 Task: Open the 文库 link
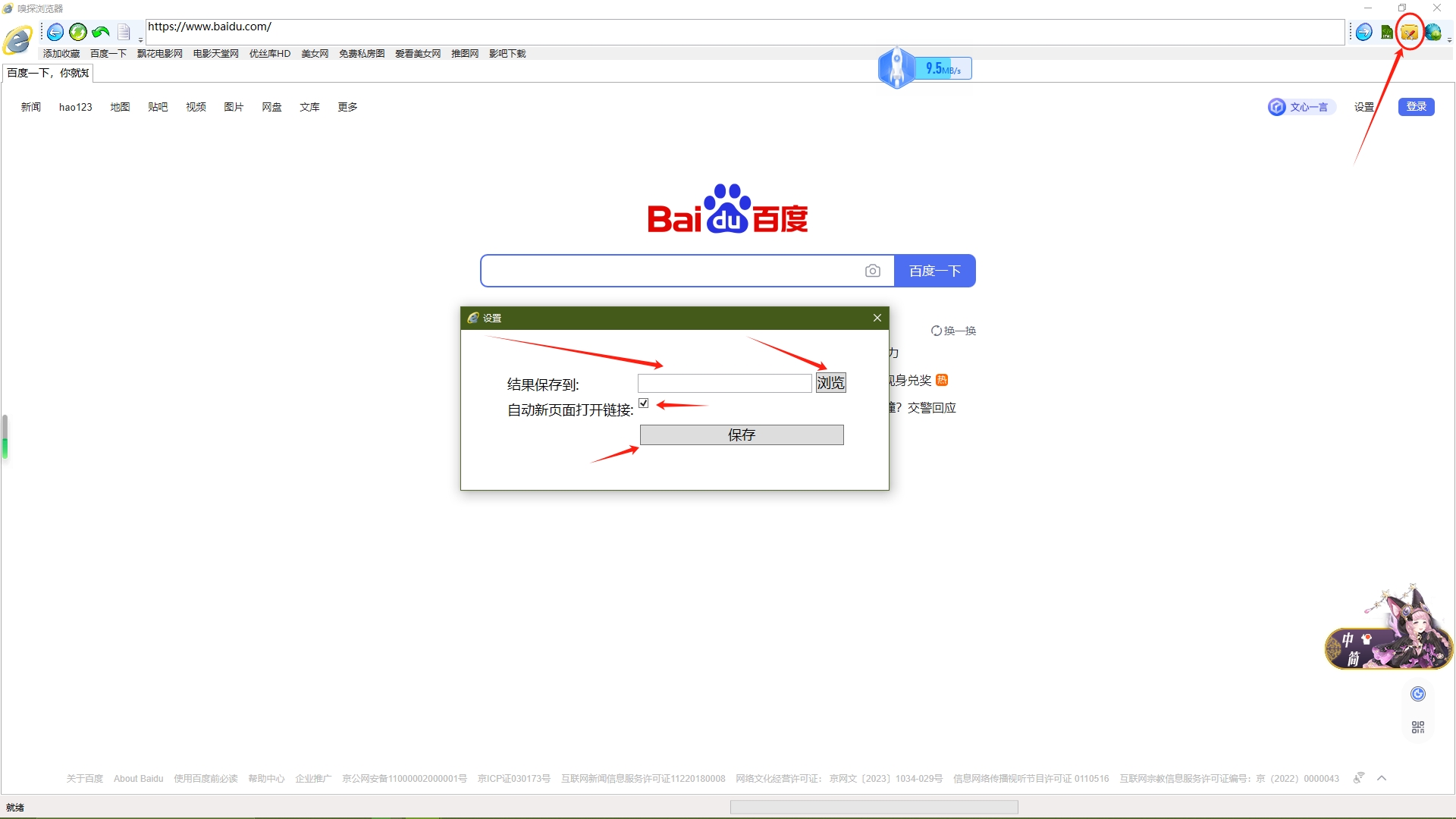[309, 107]
